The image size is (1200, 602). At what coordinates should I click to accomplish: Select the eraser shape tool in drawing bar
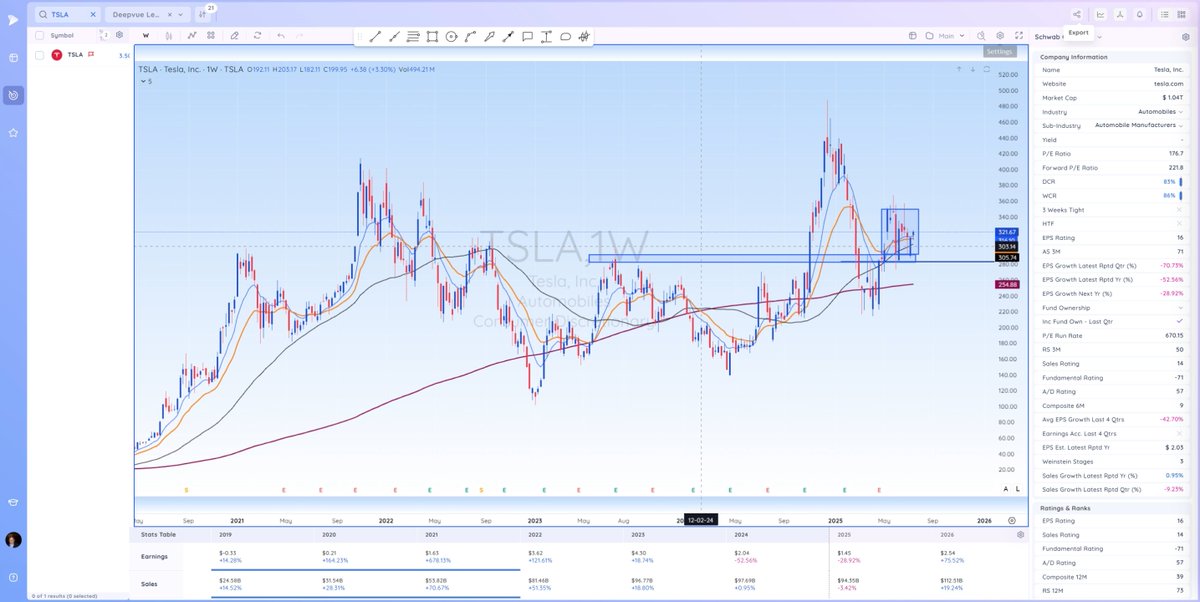(565, 37)
